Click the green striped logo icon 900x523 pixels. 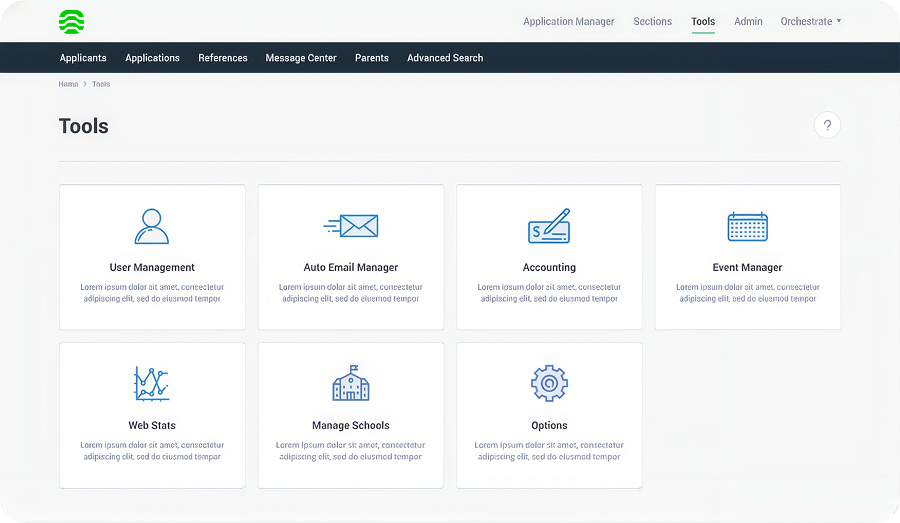click(72, 22)
